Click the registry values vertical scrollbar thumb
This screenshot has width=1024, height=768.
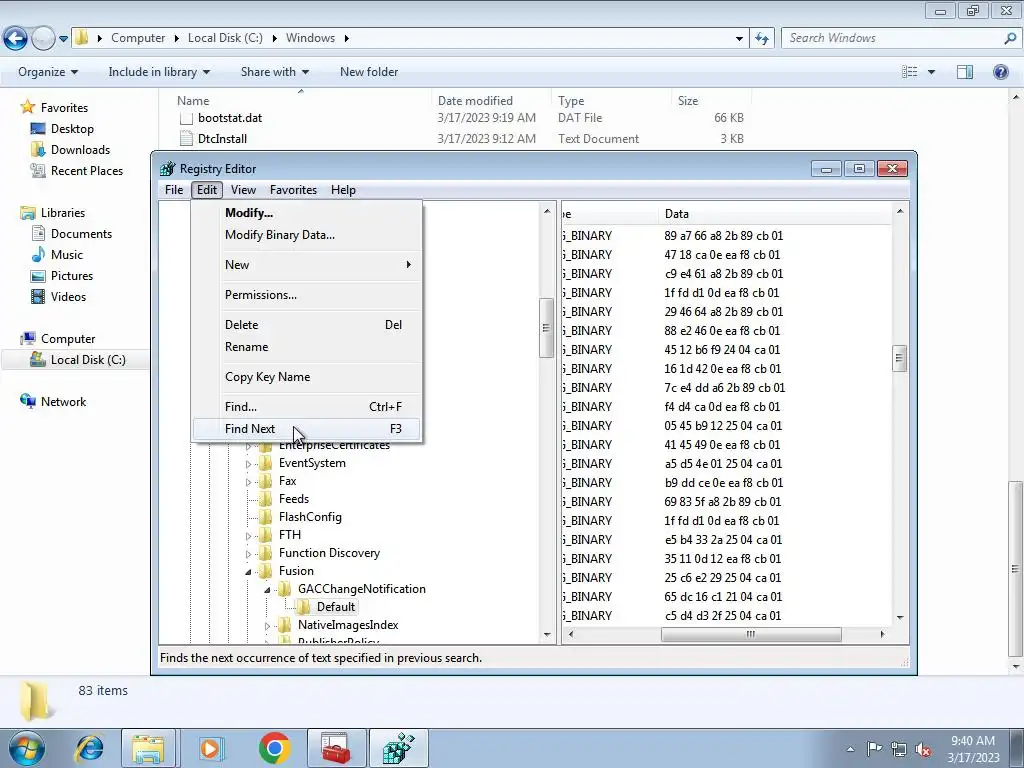[x=900, y=358]
